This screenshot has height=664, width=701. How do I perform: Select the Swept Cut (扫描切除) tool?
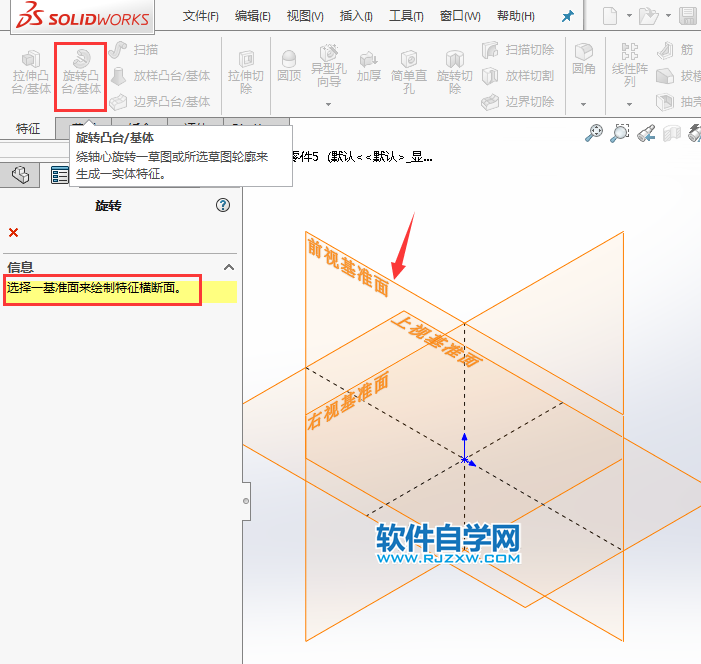point(518,50)
